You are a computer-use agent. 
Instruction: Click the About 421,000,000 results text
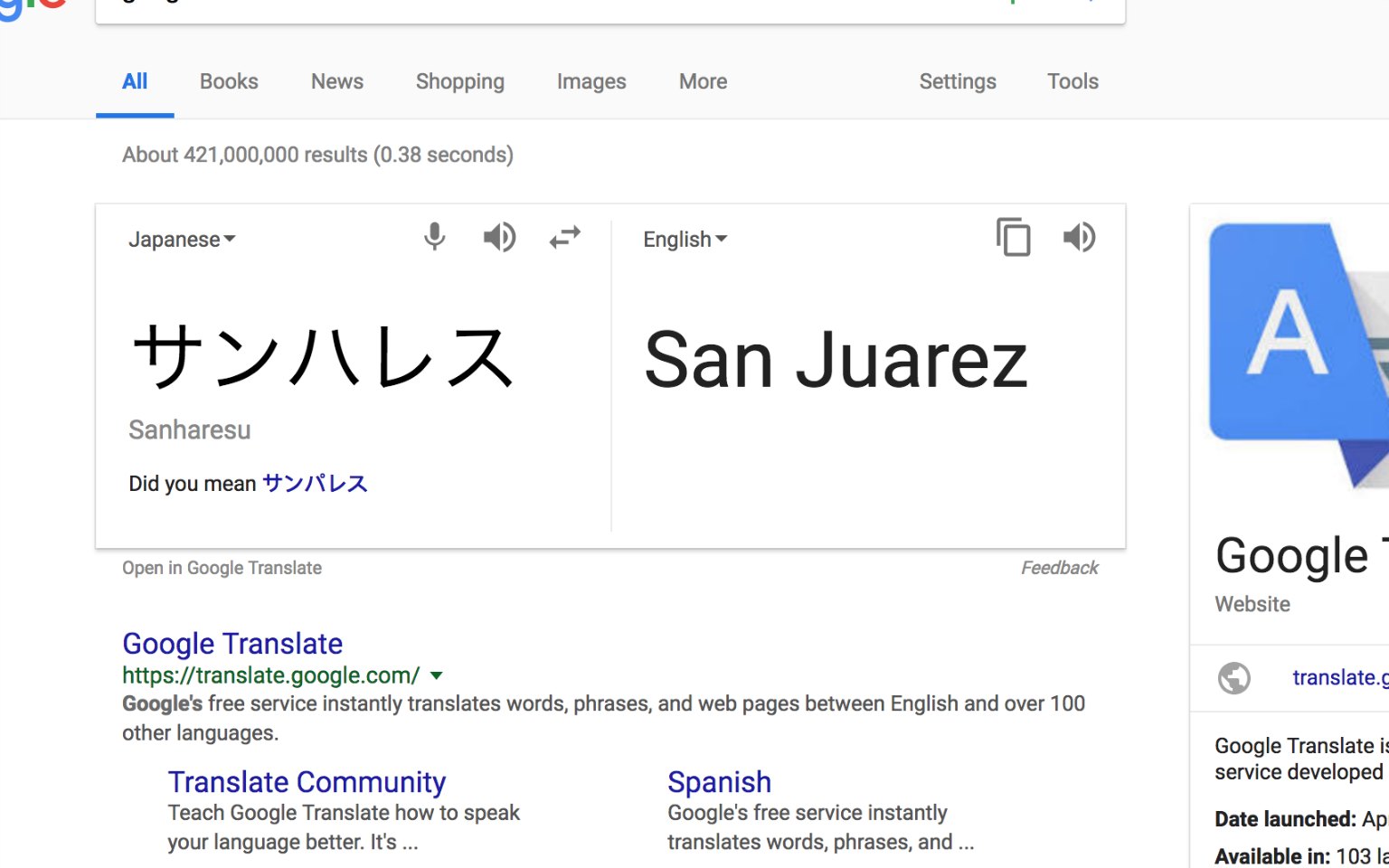point(317,155)
